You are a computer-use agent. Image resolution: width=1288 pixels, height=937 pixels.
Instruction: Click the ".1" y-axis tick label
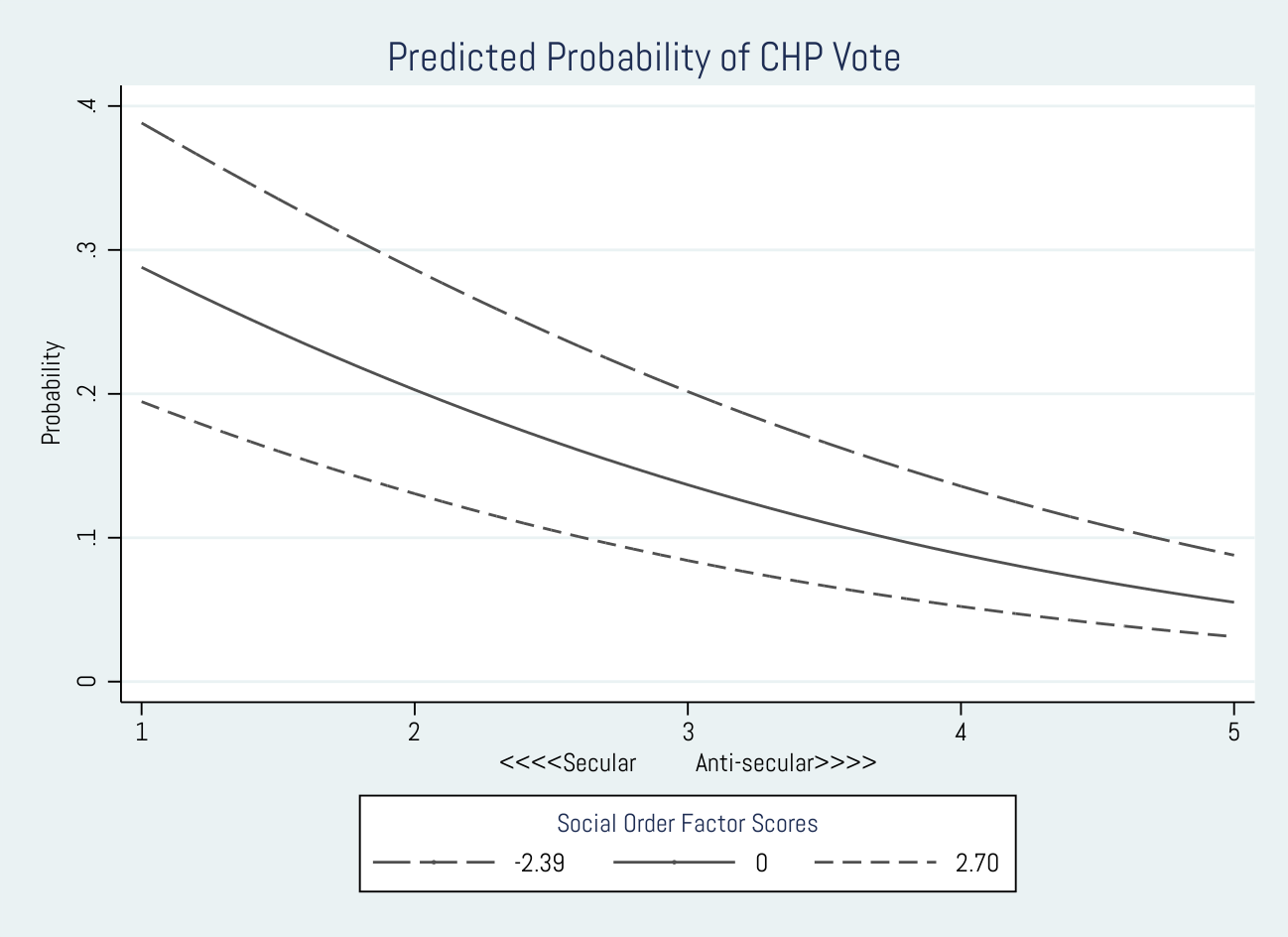tap(87, 538)
